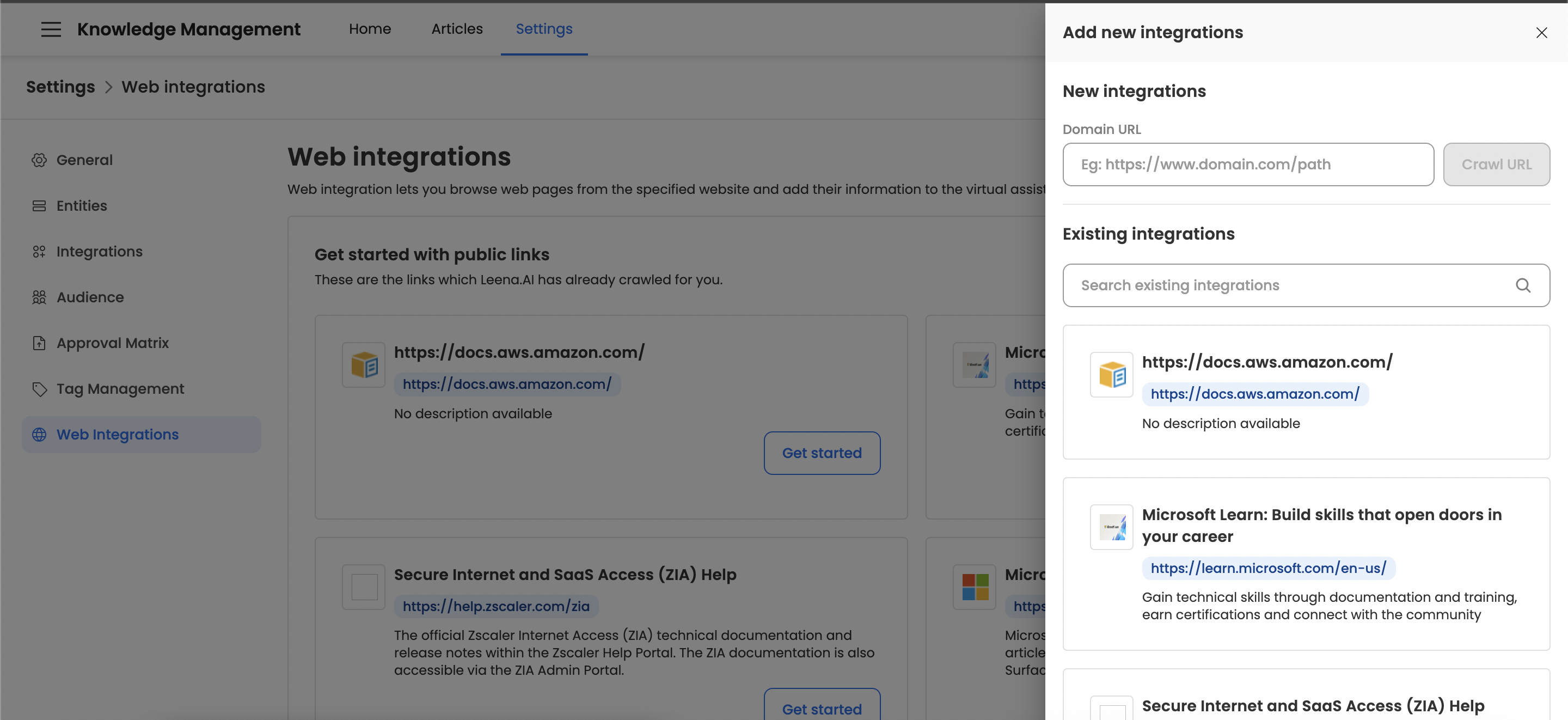Click the Settings breadcrumb link
1568x720 pixels.
pyautogui.click(x=60, y=87)
